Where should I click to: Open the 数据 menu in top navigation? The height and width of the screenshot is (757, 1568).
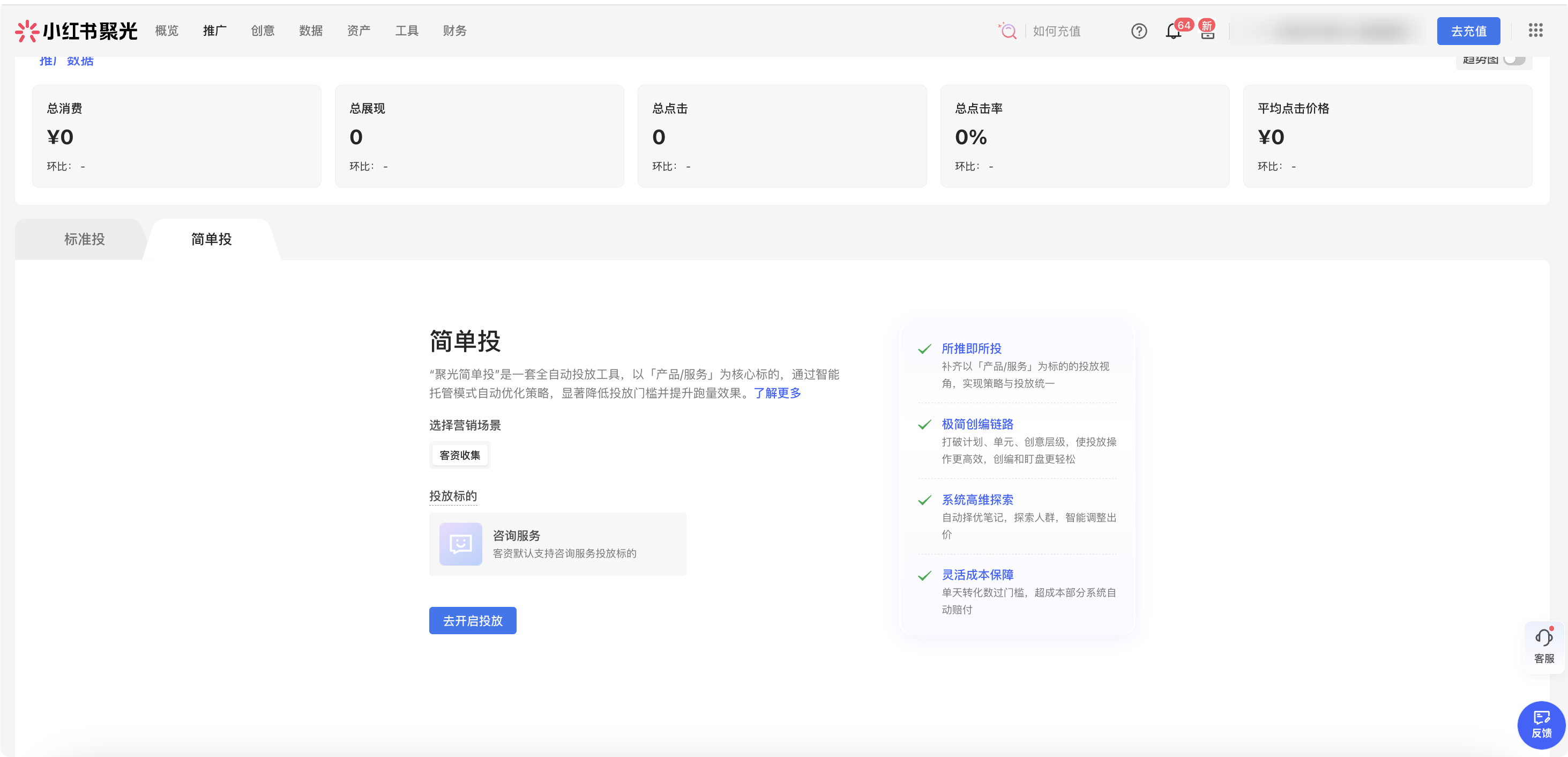310,31
